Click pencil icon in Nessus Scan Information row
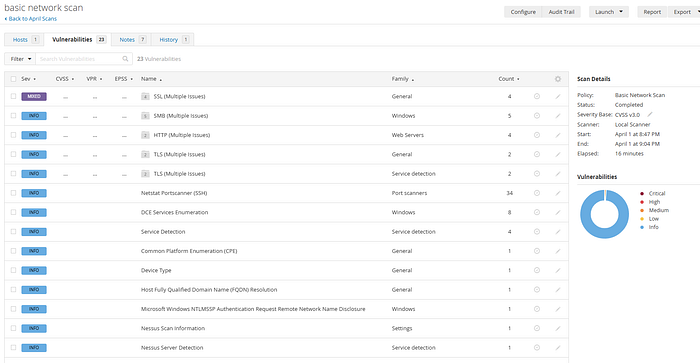The image size is (700, 363). click(x=558, y=328)
